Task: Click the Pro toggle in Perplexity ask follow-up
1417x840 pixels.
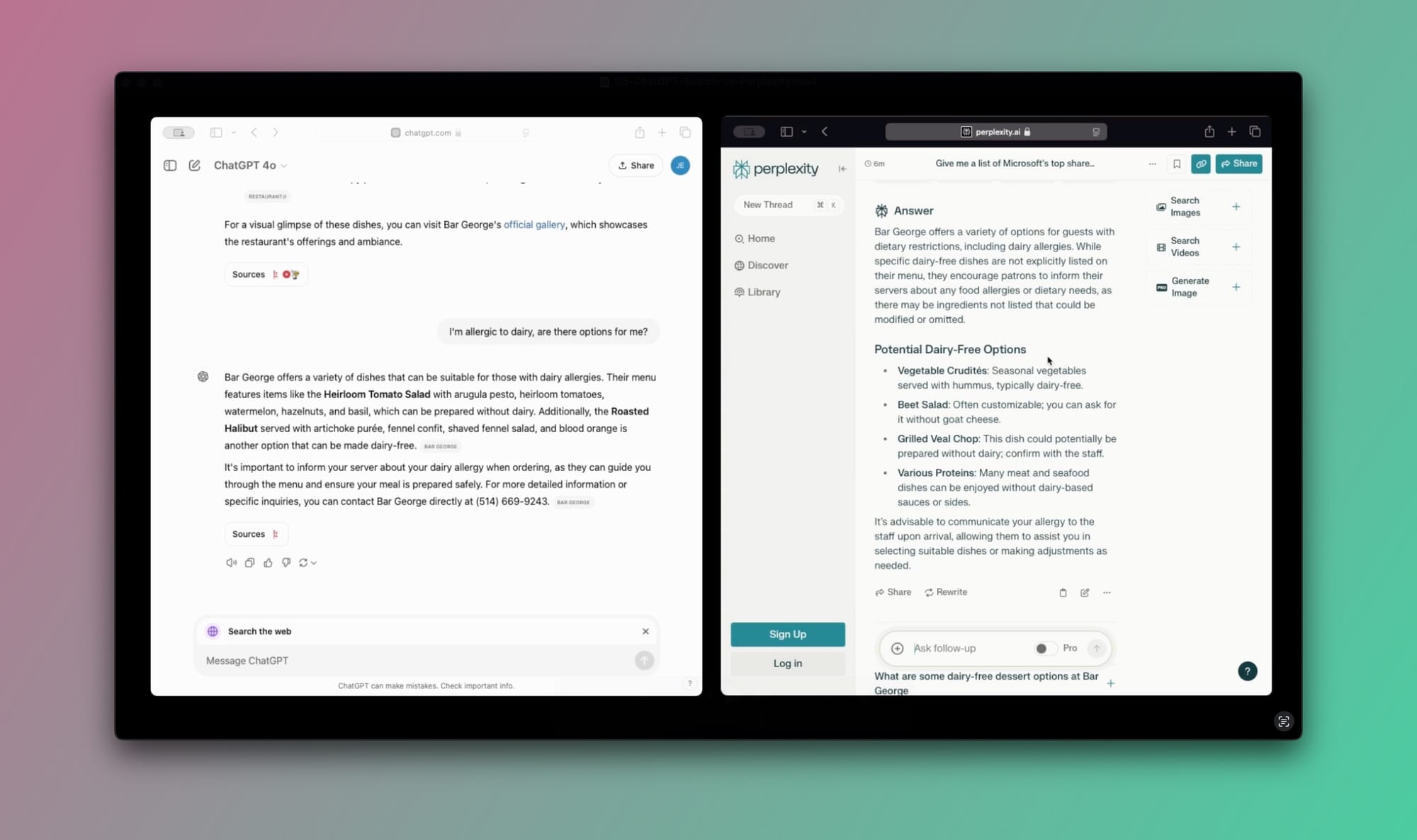Action: point(1045,648)
